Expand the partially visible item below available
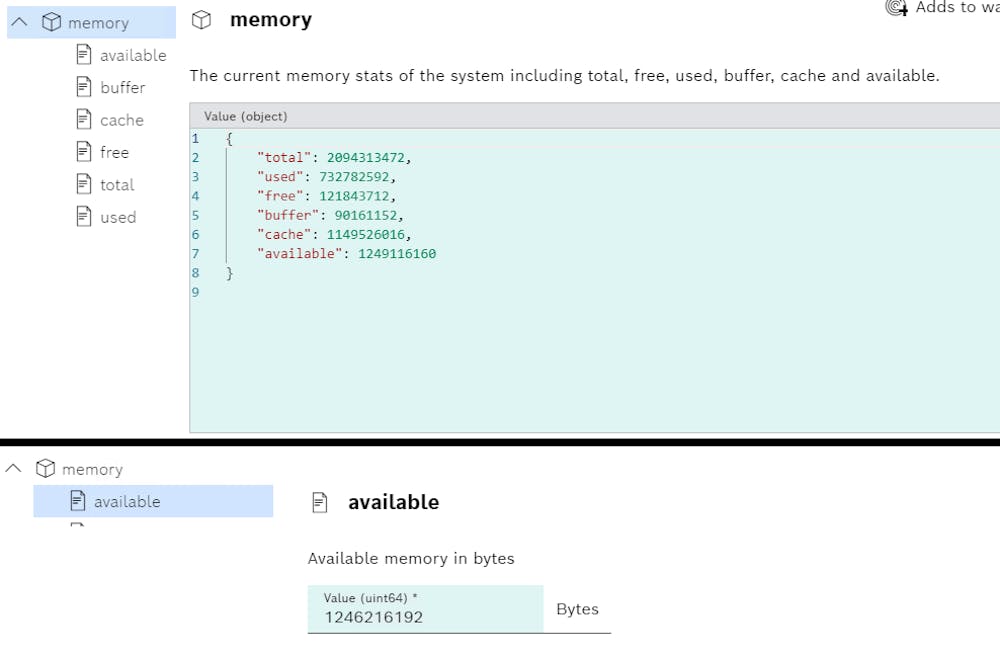This screenshot has height=658, width=1000. [80, 527]
